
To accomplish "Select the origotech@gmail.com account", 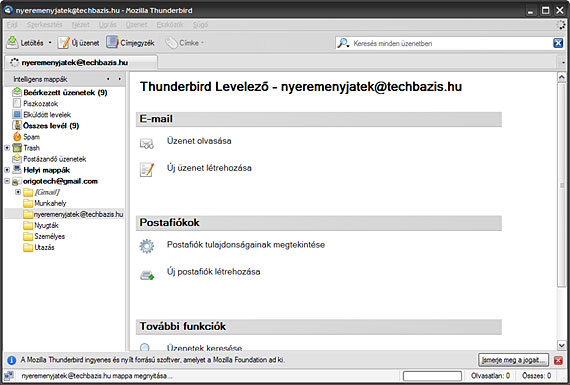I will point(55,181).
